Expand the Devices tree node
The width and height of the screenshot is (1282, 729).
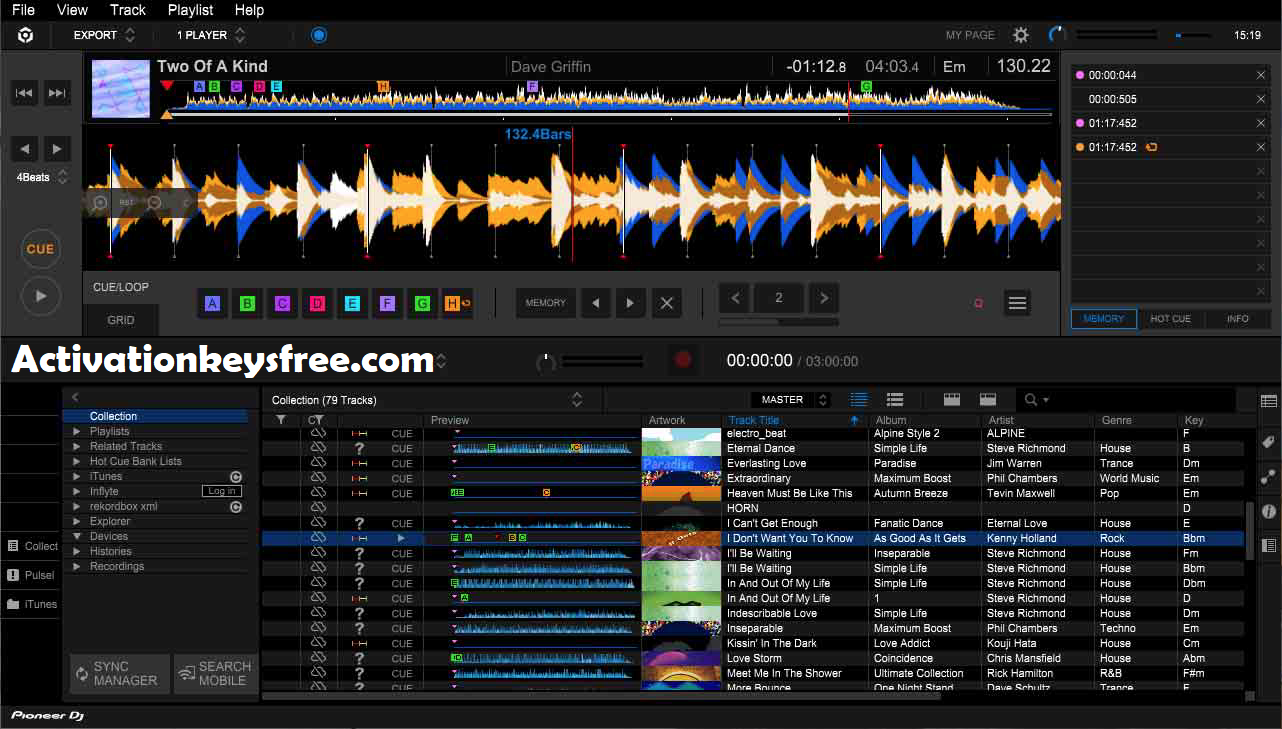click(77, 537)
